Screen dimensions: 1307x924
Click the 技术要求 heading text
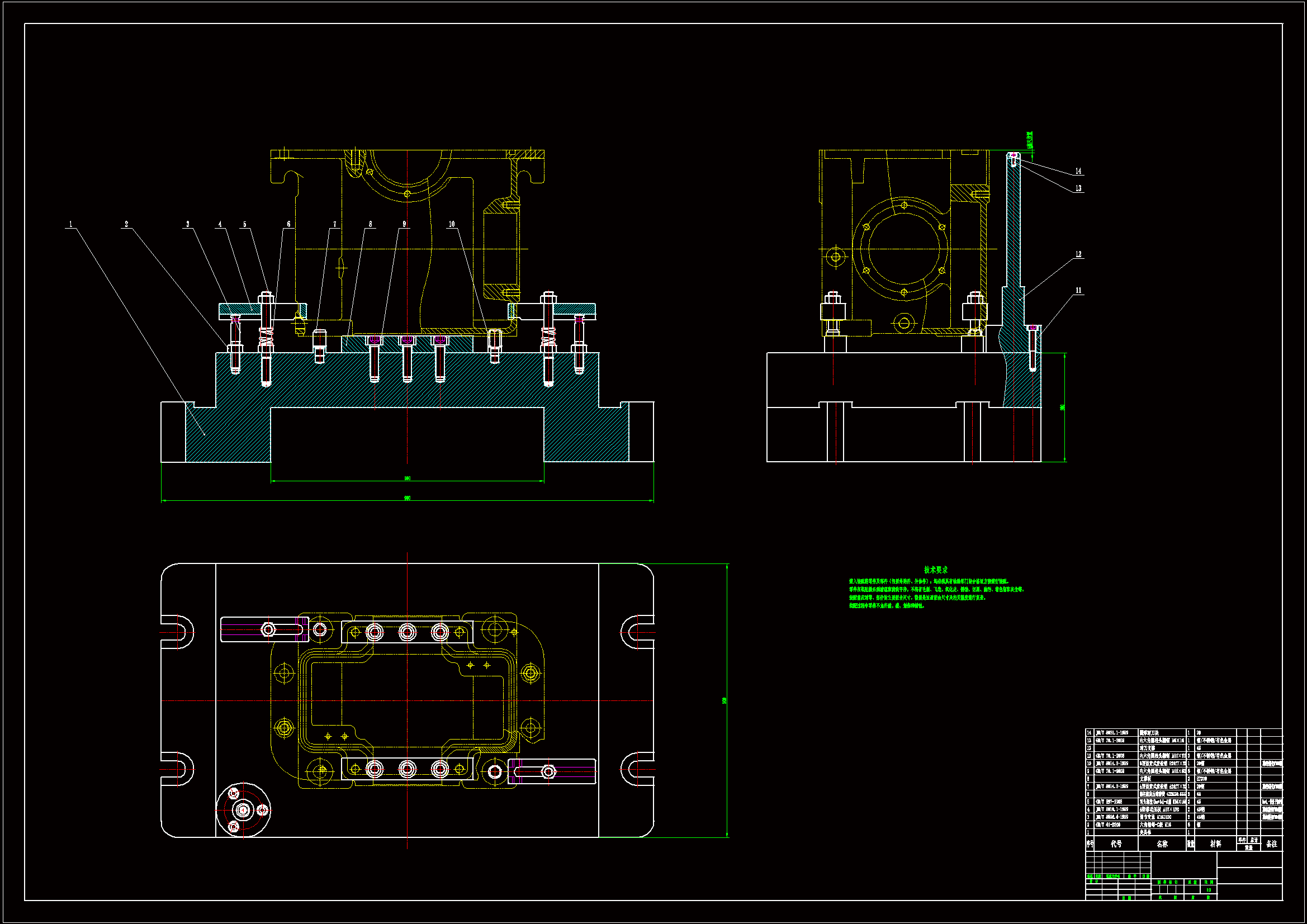click(x=935, y=570)
